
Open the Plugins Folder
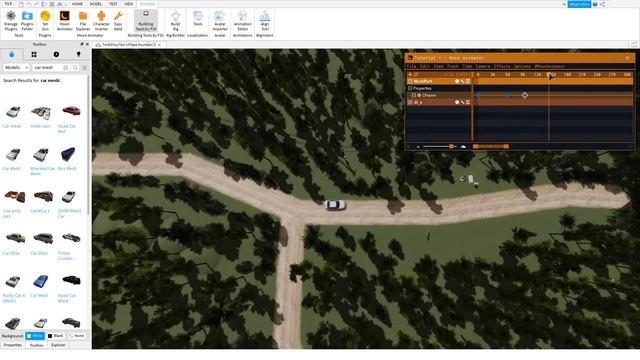point(27,21)
